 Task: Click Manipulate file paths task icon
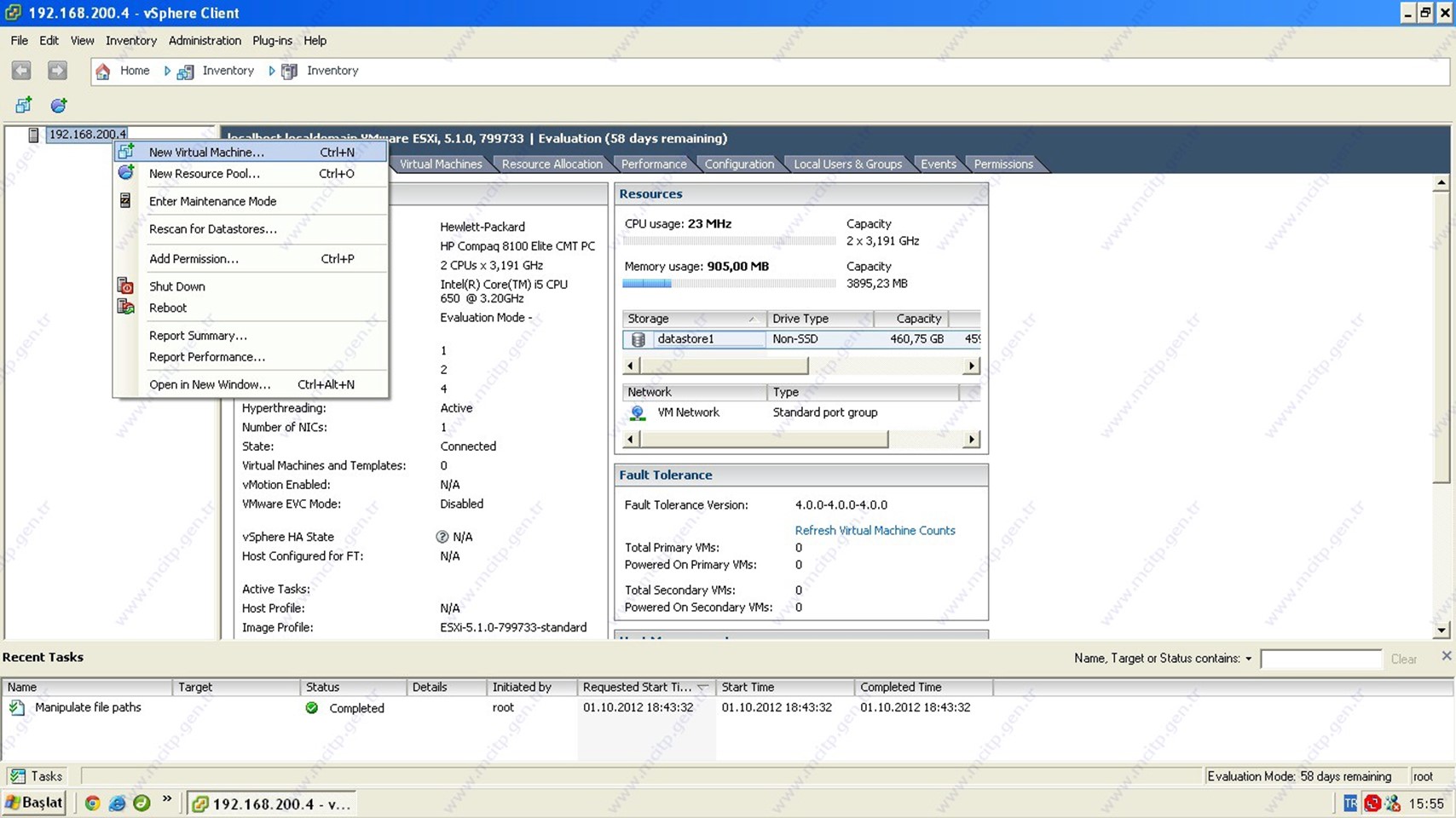17,707
